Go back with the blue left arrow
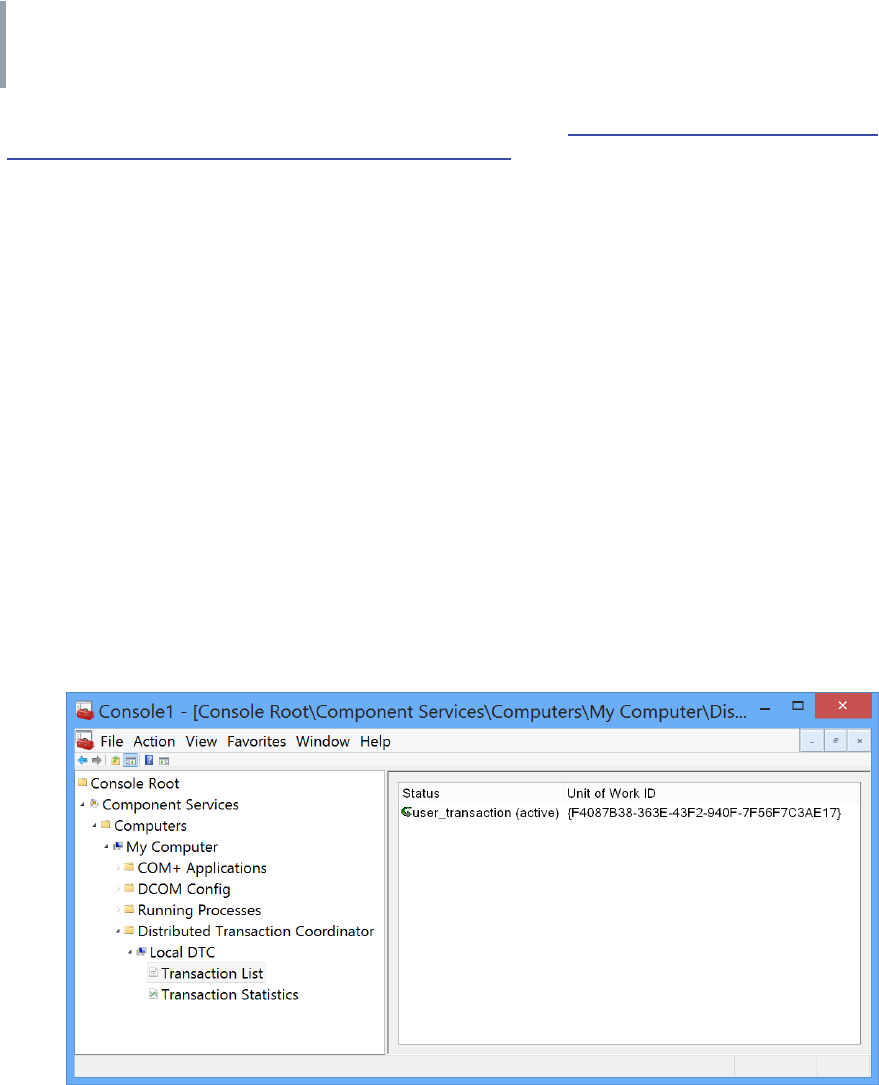This screenshot has height=1085, width=879. [x=82, y=760]
